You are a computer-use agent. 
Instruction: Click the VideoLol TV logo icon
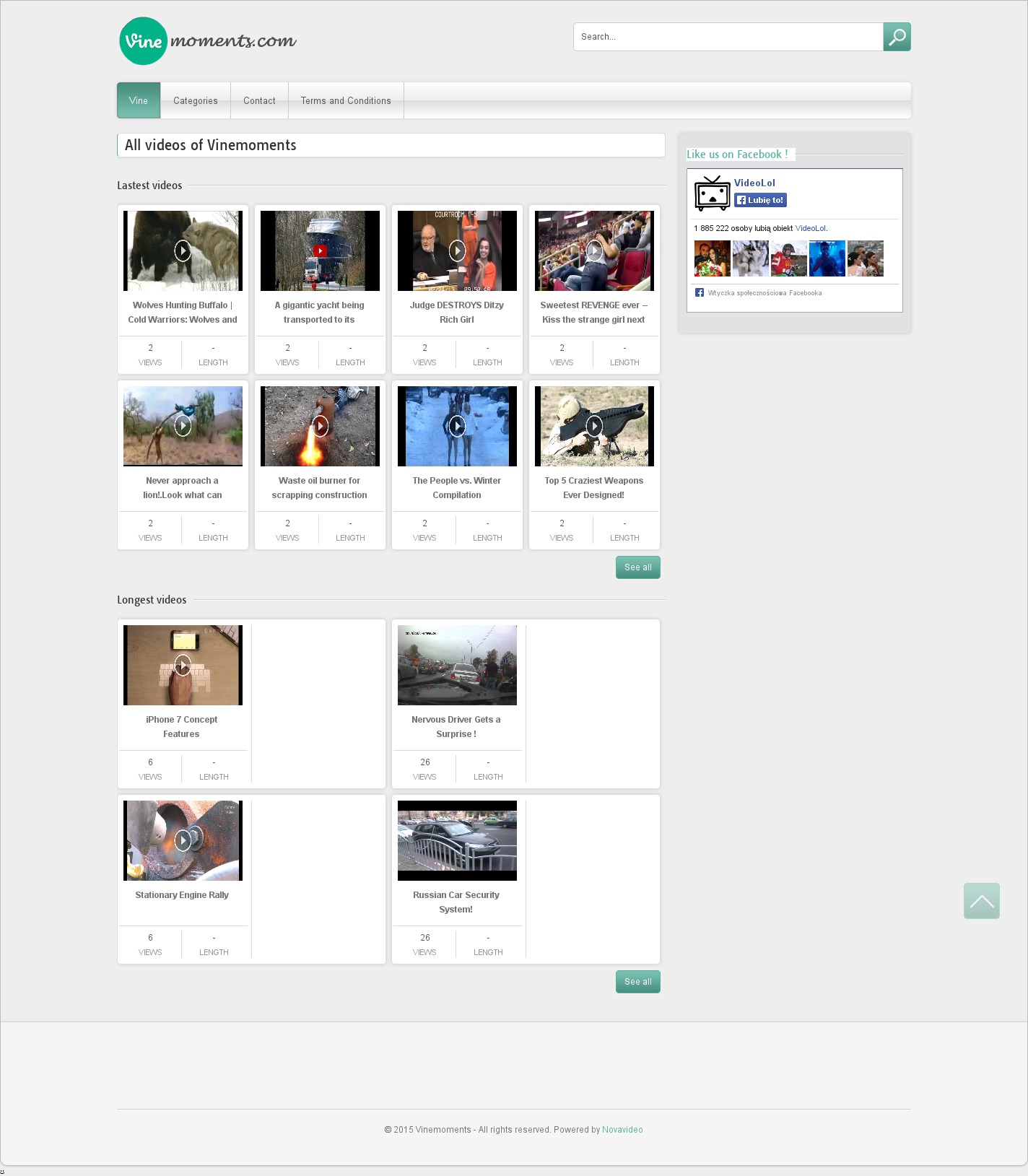[x=712, y=193]
